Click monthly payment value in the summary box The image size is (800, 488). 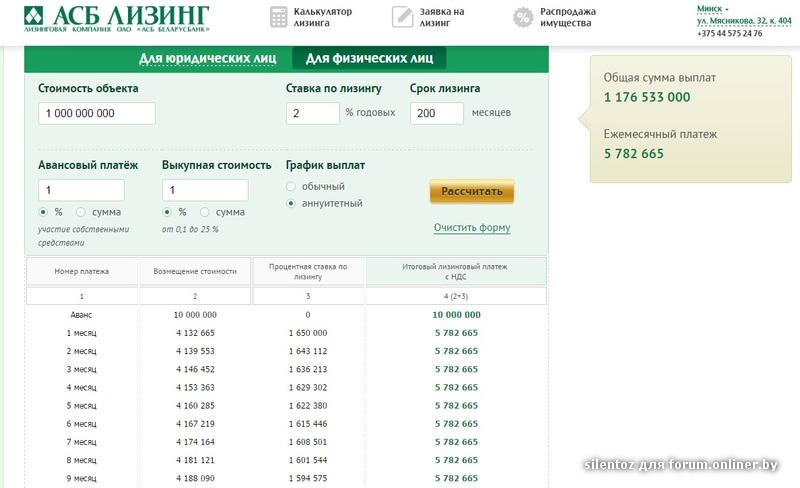click(634, 154)
